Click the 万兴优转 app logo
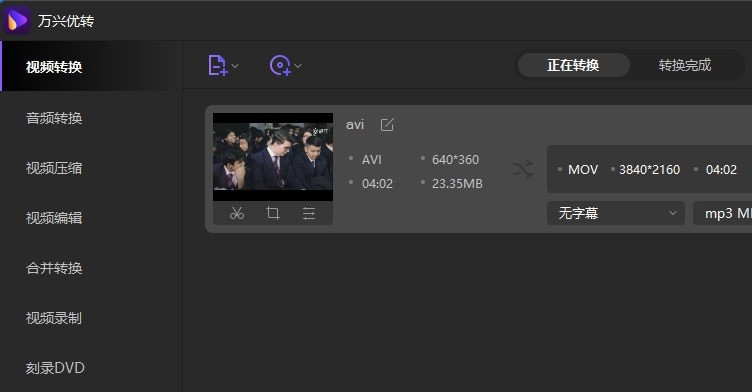752x392 pixels. tap(16, 21)
